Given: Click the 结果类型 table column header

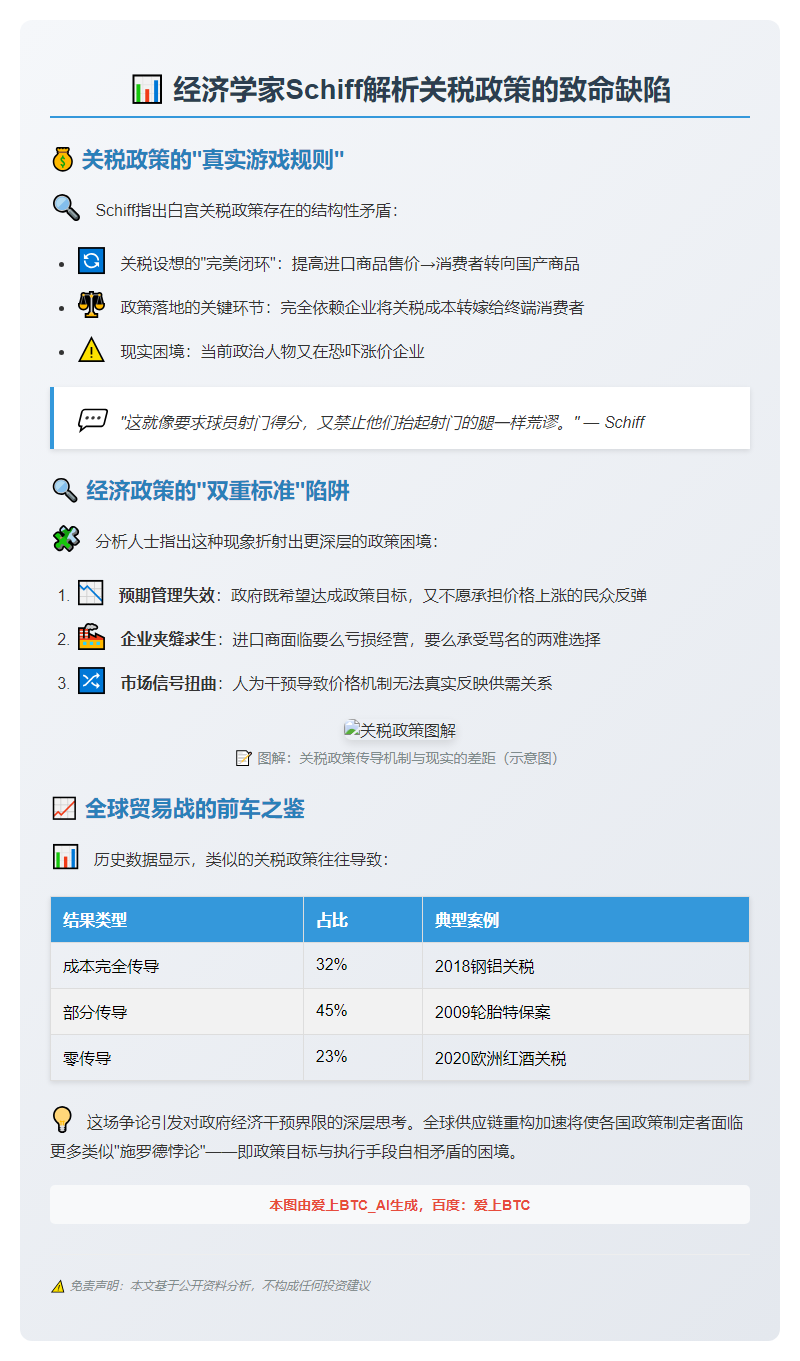Looking at the screenshot, I should point(177,920).
